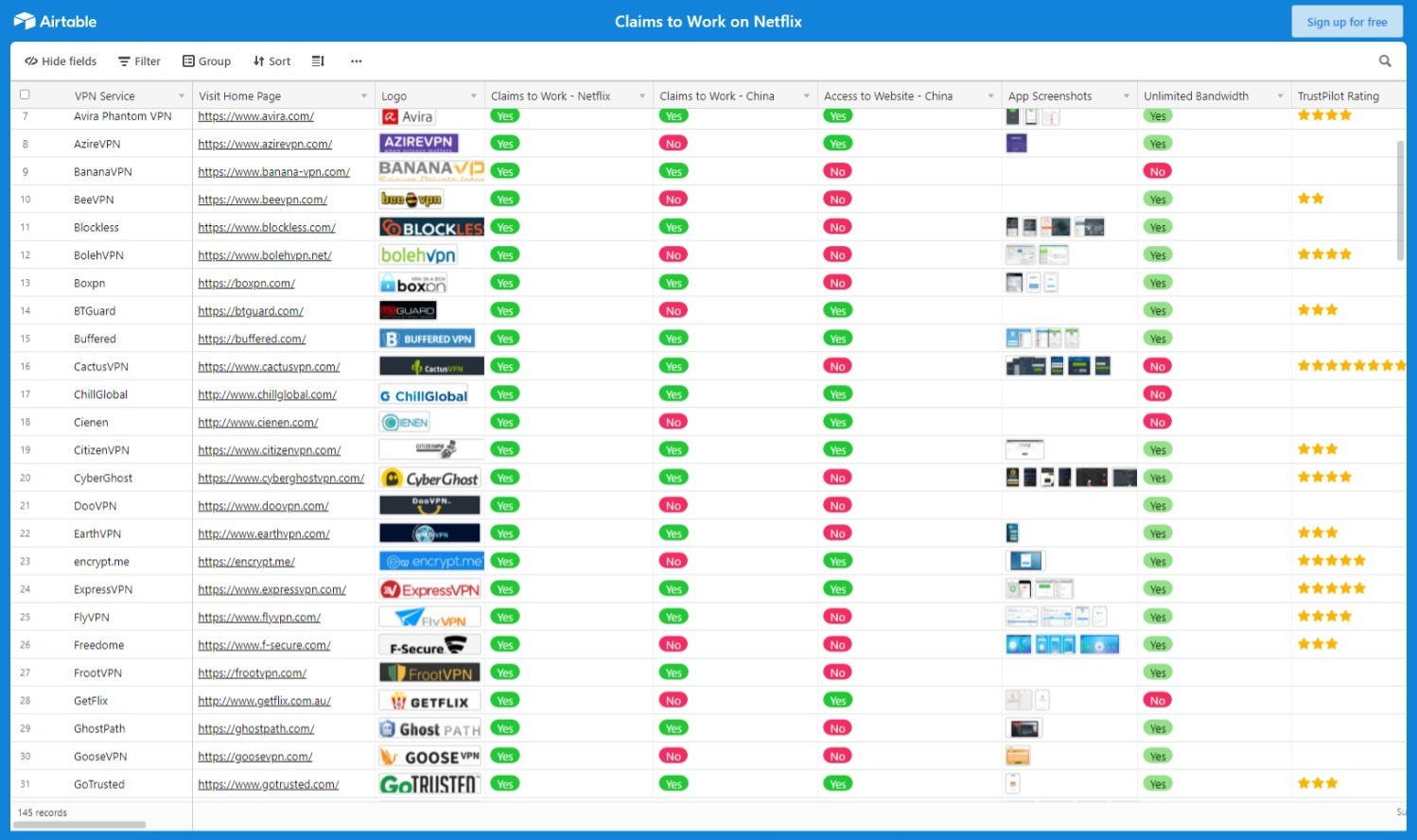Open the GhostPath logo image
1417x840 pixels.
point(430,729)
